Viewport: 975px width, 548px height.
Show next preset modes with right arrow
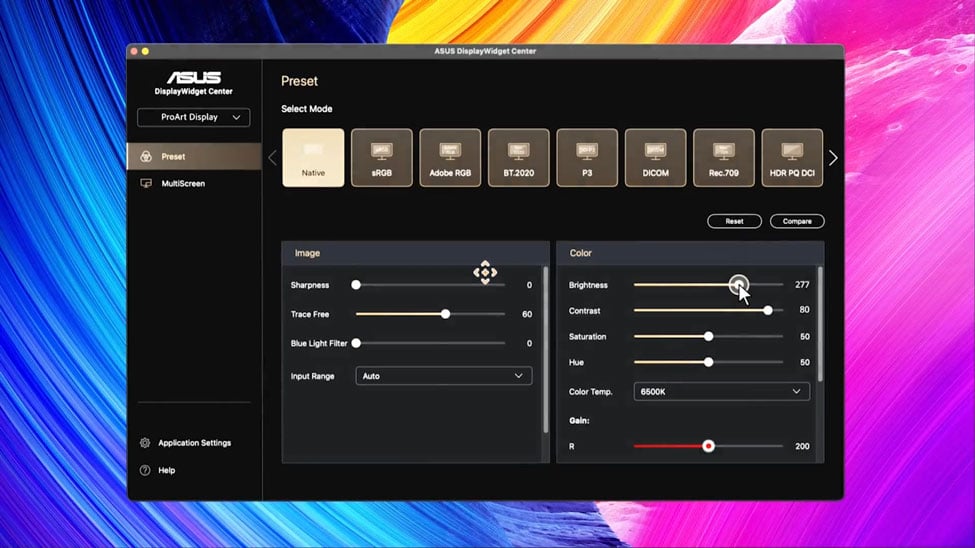click(833, 158)
